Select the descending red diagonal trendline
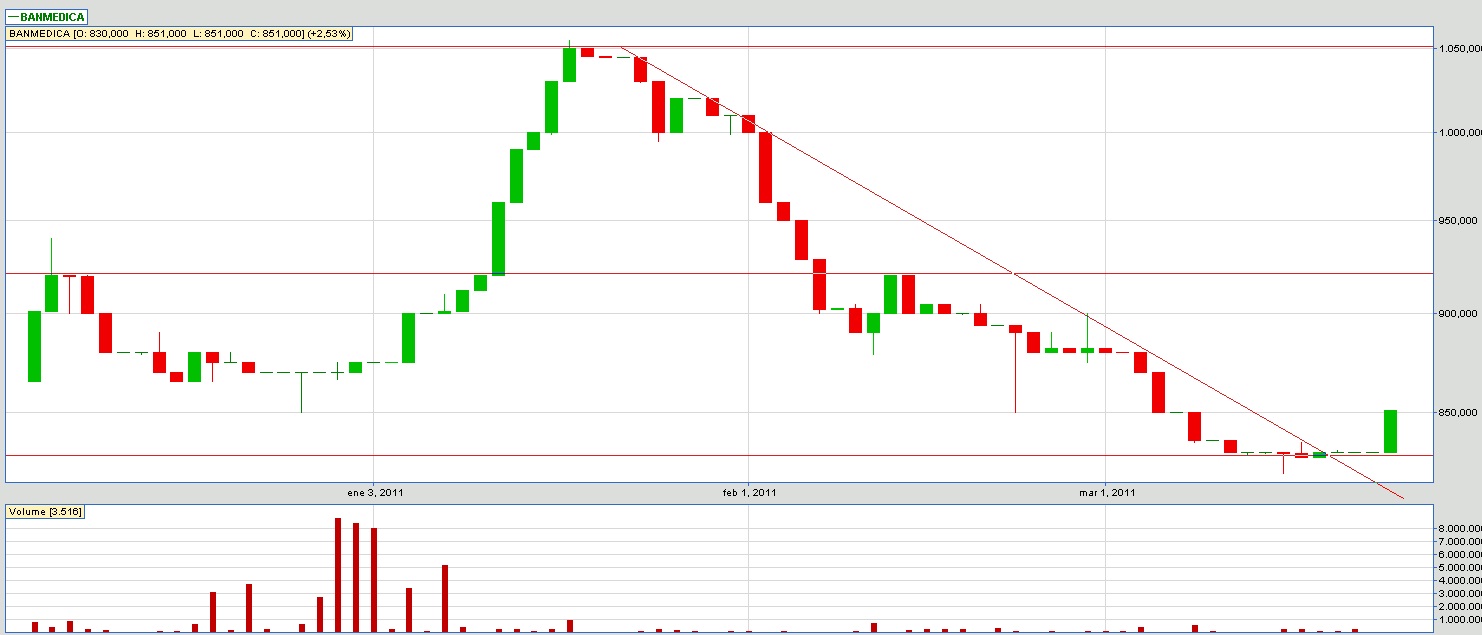Viewport: 1482px width, 635px height. [x=1013, y=271]
